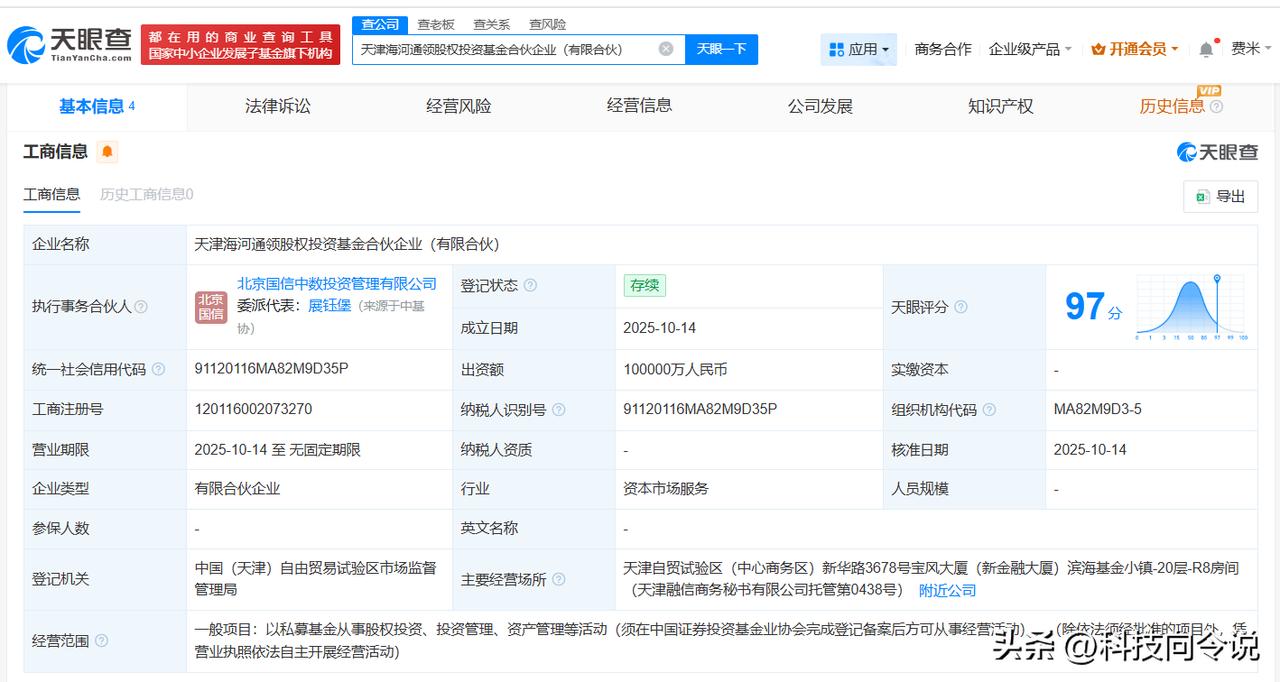Expand the 应用 dropdown menu
The image size is (1280, 682).
[x=859, y=49]
